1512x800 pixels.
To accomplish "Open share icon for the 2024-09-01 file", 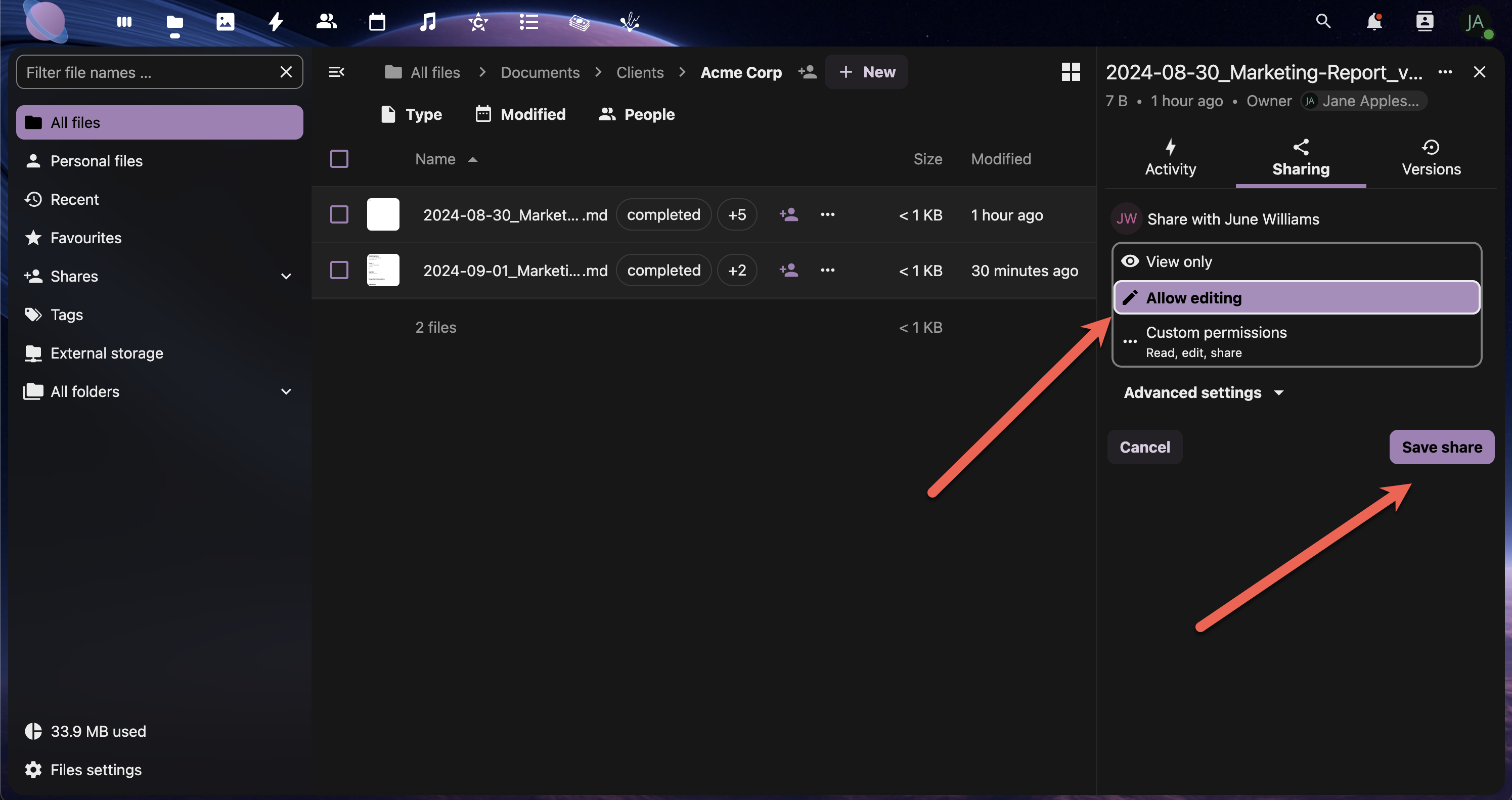I will (789, 270).
